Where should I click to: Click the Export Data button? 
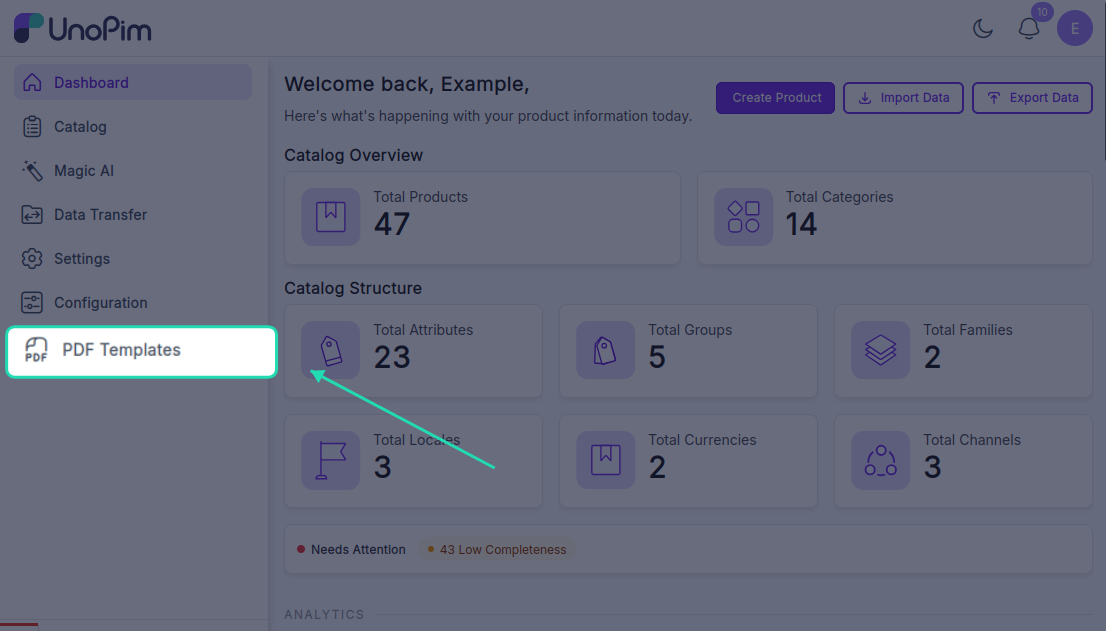[1032, 98]
